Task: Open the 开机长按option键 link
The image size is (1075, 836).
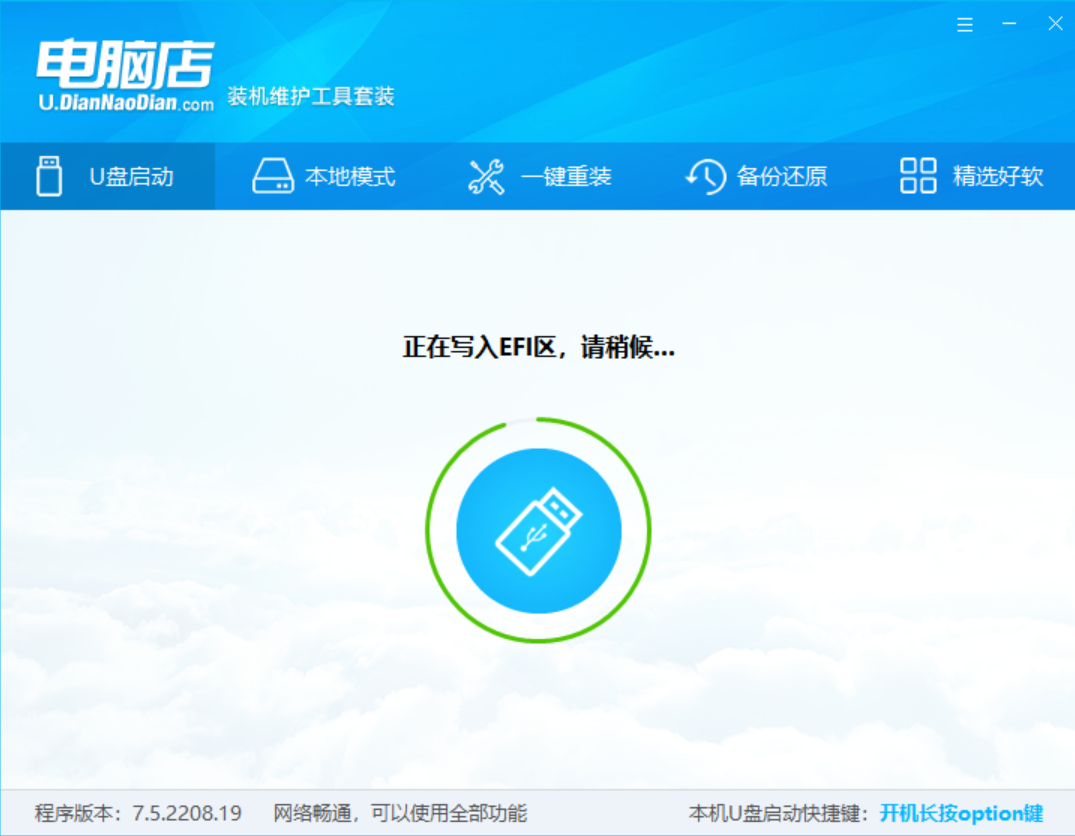Action: (x=961, y=813)
